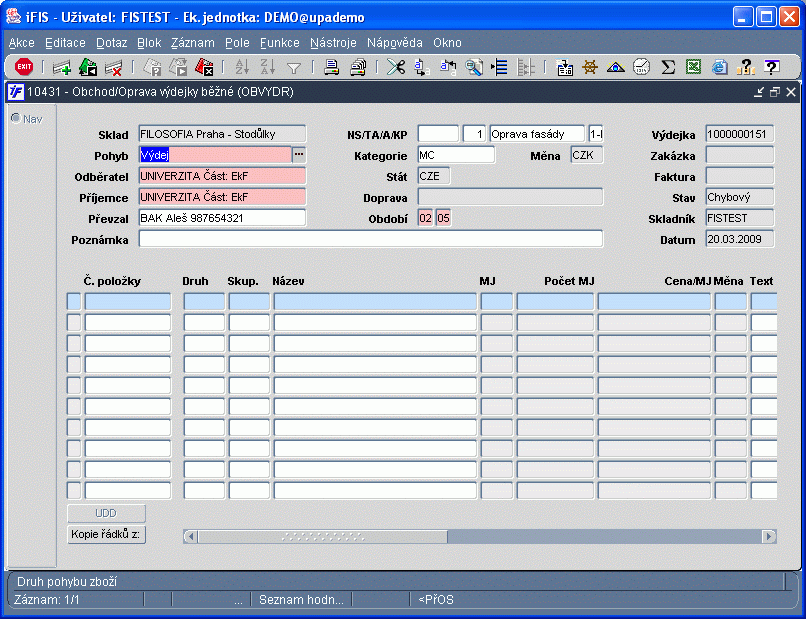Viewport: 806px width, 619px height.
Task: Click the scrollbar right arrow button
Action: 769,537
